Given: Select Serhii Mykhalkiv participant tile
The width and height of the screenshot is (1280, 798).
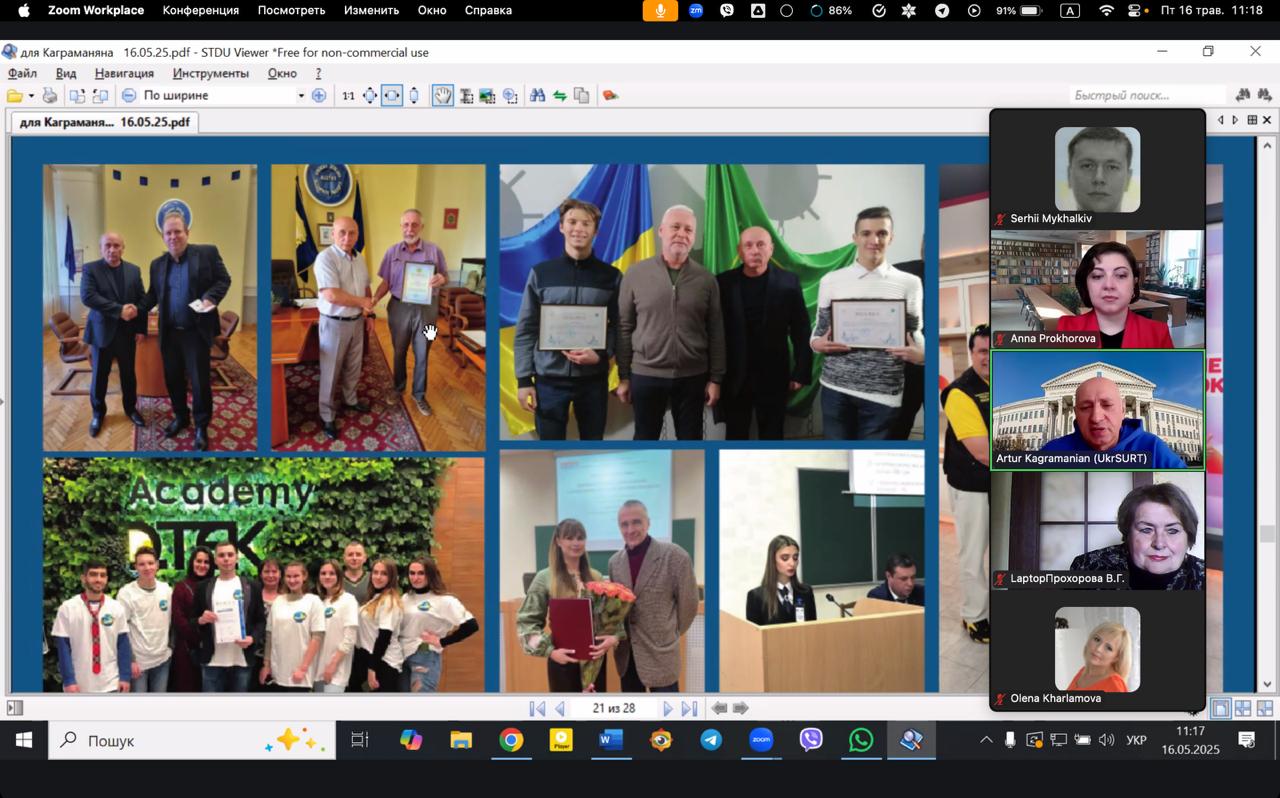Looking at the screenshot, I should 1097,169.
